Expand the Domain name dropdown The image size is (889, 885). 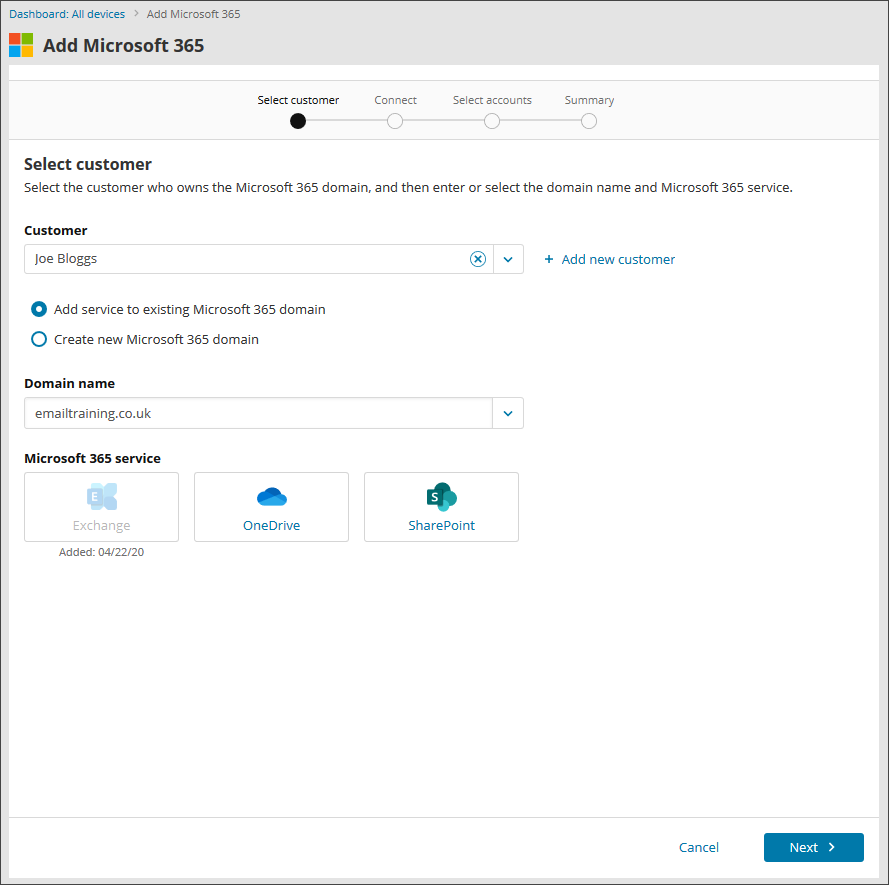point(508,413)
